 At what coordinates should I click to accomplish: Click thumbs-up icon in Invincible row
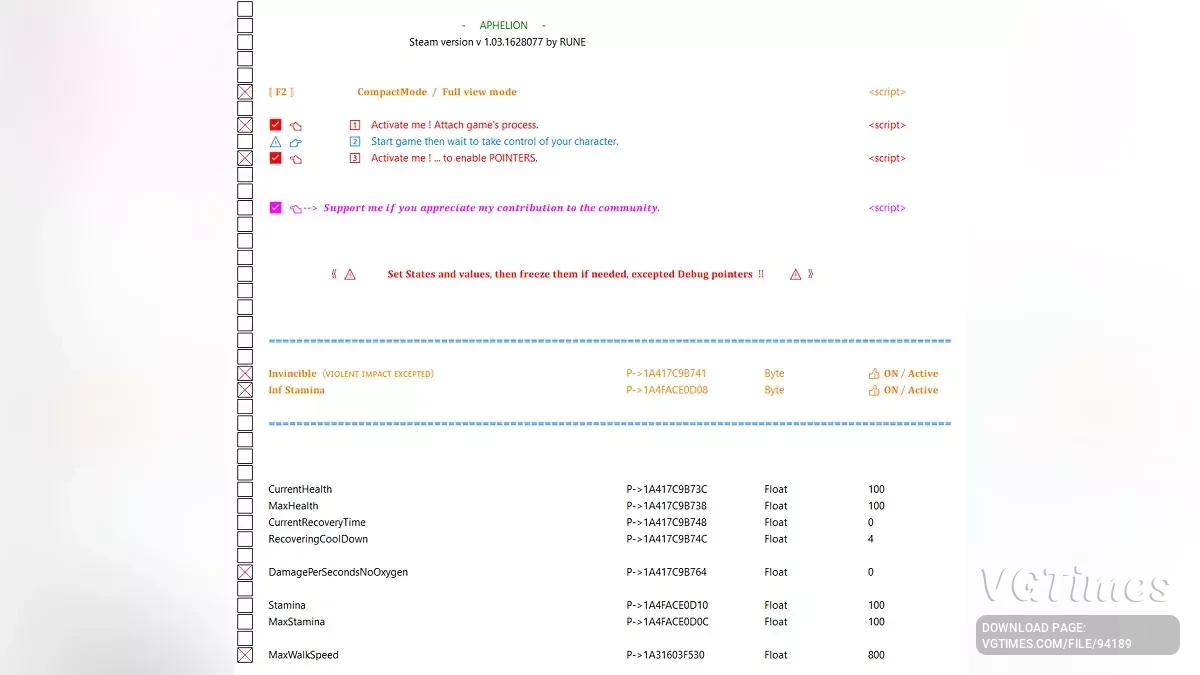(874, 374)
